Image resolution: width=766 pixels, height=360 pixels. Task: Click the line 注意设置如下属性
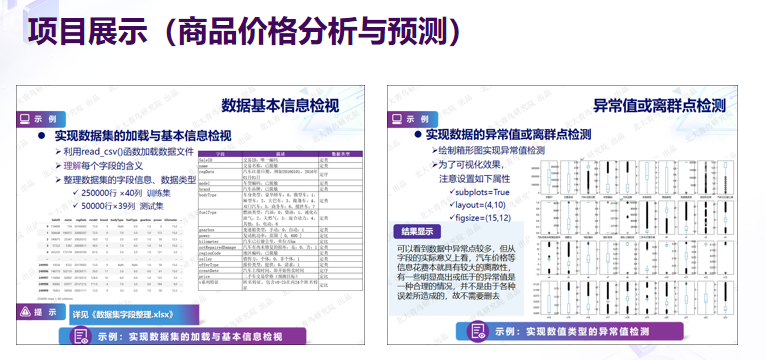tap(474, 178)
